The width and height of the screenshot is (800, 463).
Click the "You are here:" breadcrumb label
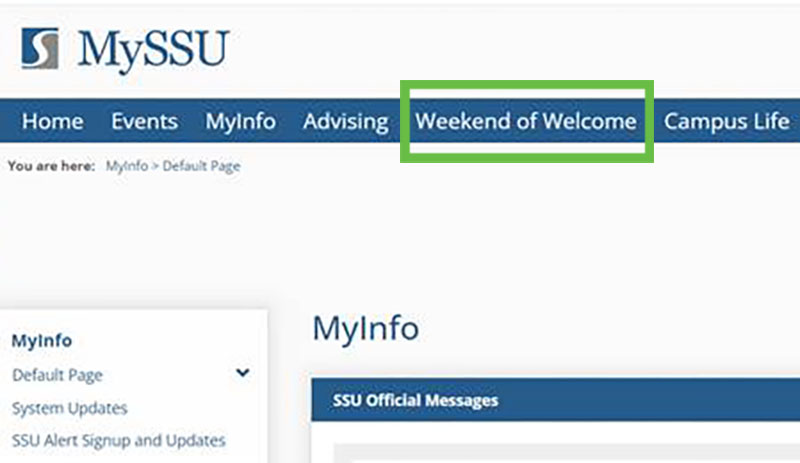(x=51, y=166)
